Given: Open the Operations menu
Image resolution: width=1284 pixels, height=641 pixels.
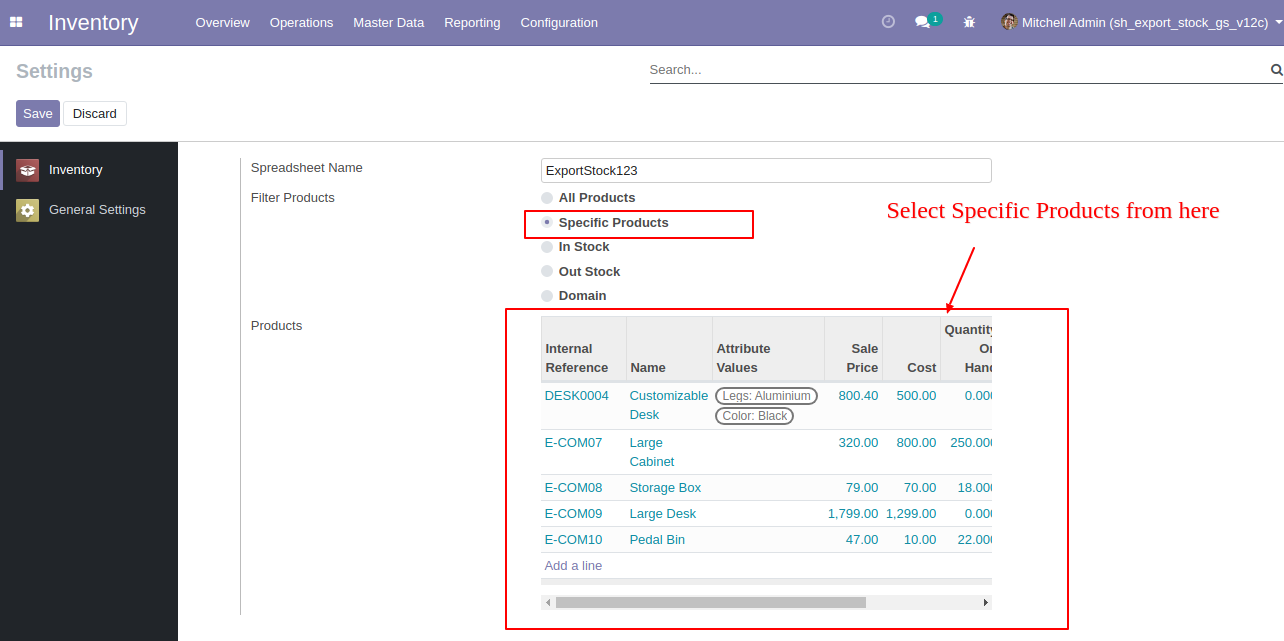Looking at the screenshot, I should (301, 22).
